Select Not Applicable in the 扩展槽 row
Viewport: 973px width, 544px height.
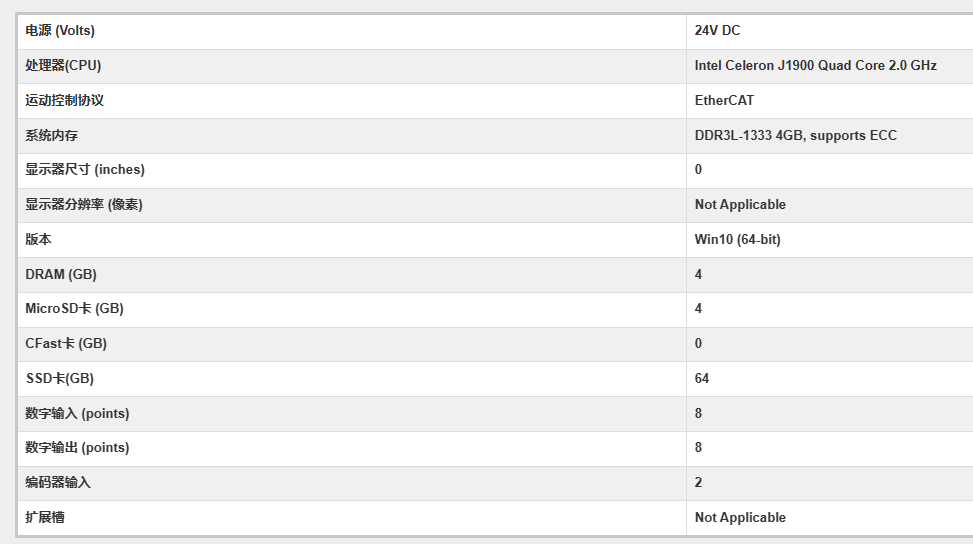coord(740,518)
